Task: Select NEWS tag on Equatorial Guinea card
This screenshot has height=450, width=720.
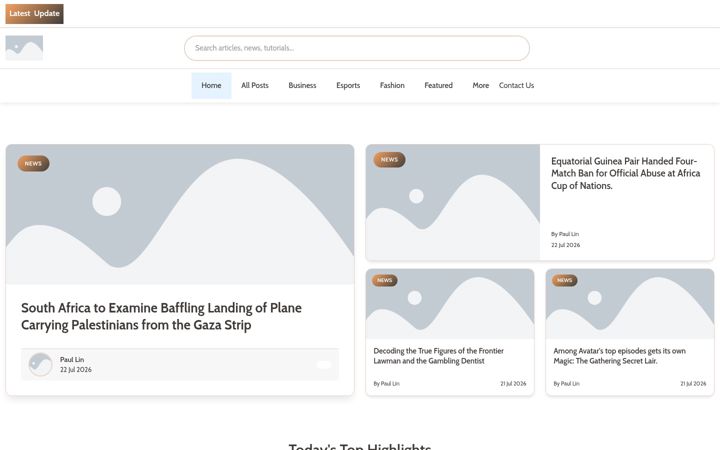Action: click(389, 160)
